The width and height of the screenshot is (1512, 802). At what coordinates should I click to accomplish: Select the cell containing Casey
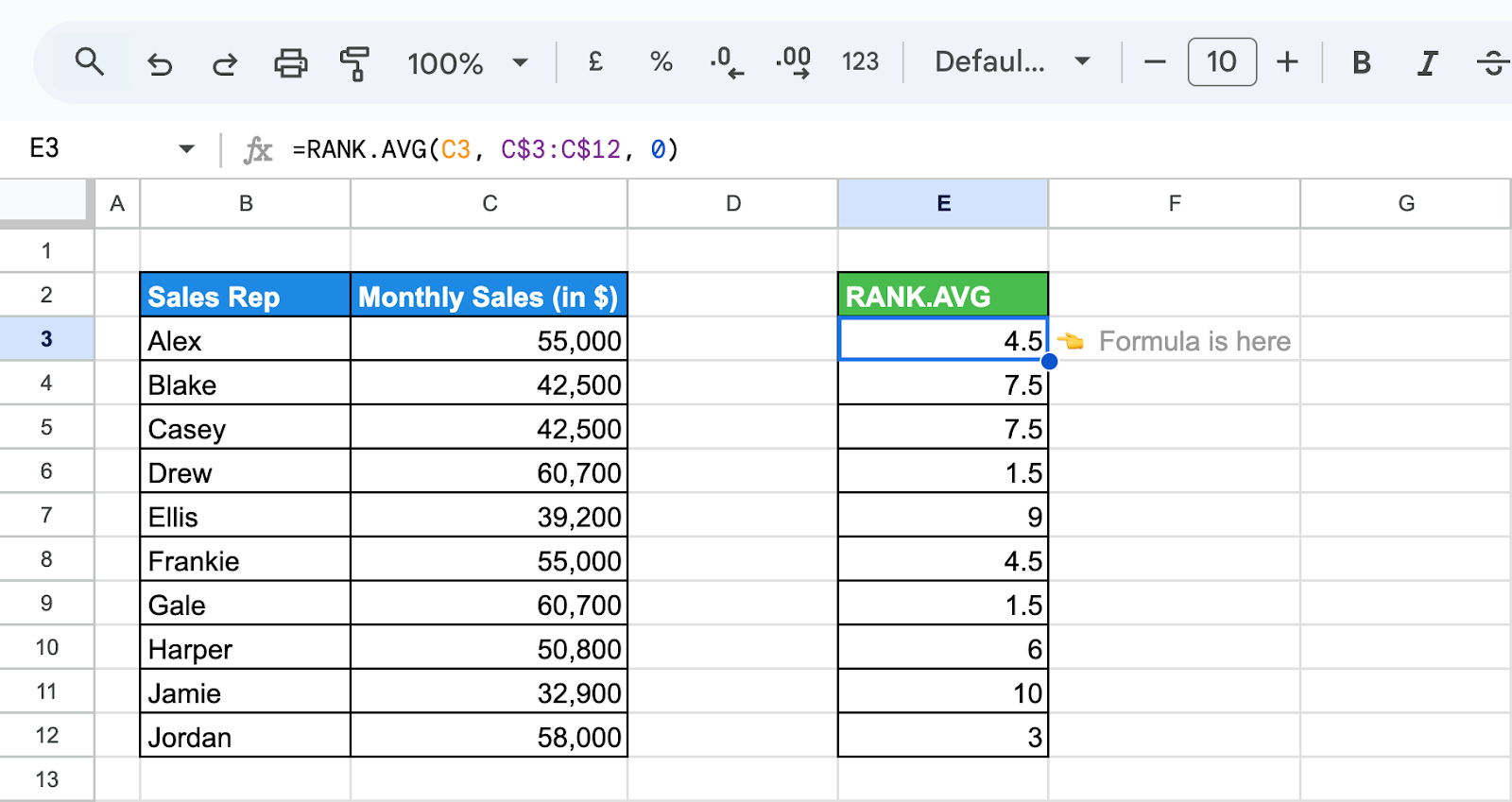coord(246,427)
